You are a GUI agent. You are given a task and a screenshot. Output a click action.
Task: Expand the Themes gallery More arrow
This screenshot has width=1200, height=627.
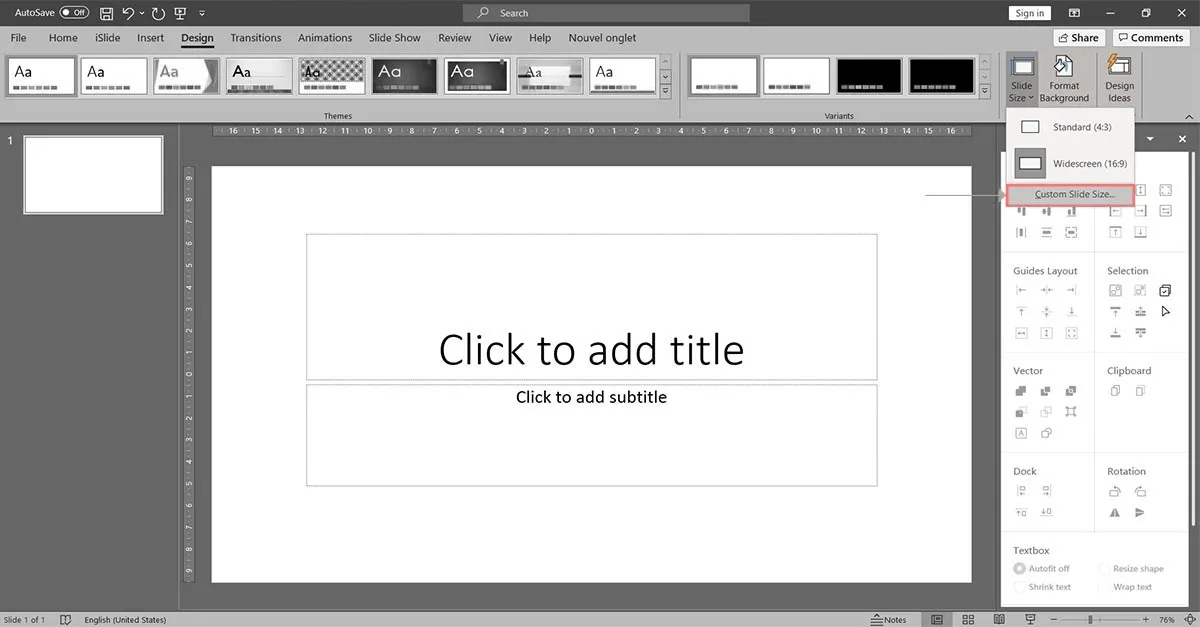coord(665,90)
